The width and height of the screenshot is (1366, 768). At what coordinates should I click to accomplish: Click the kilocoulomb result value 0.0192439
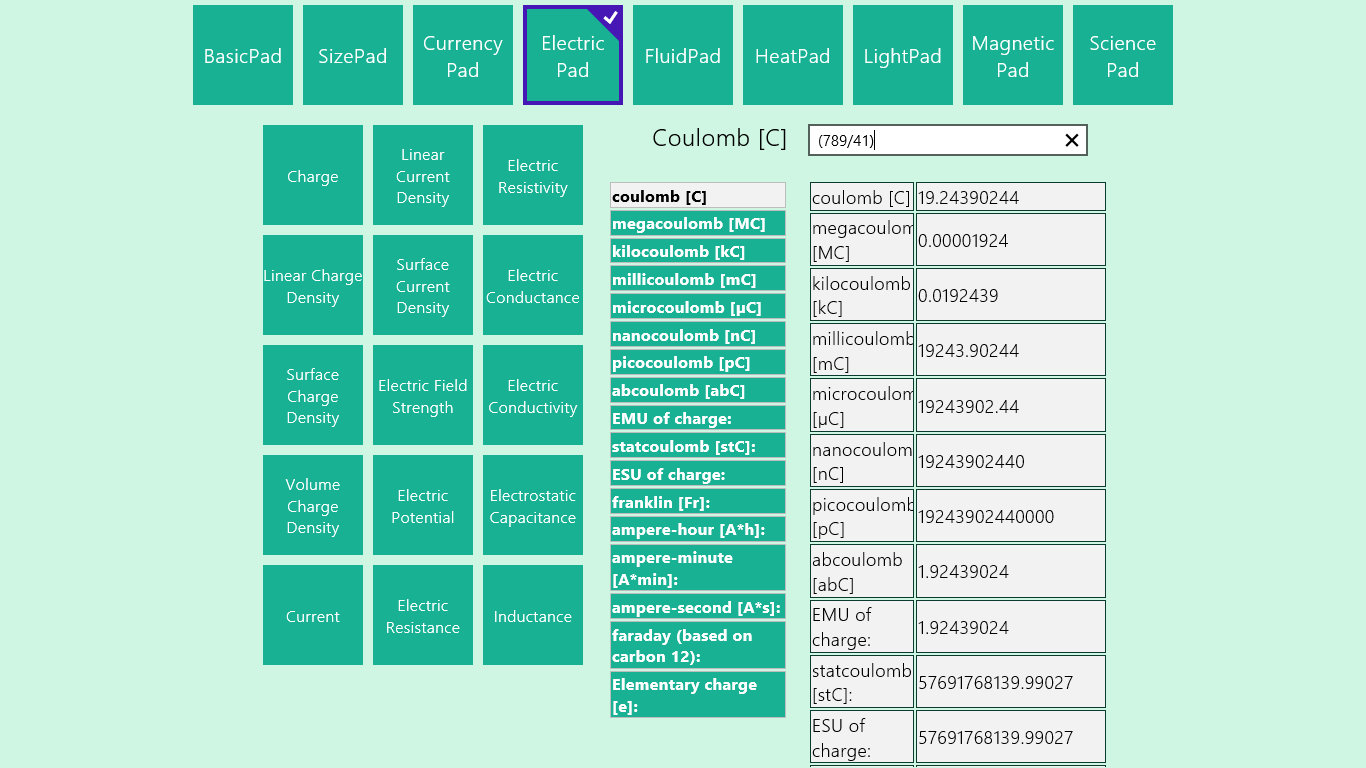click(1010, 296)
